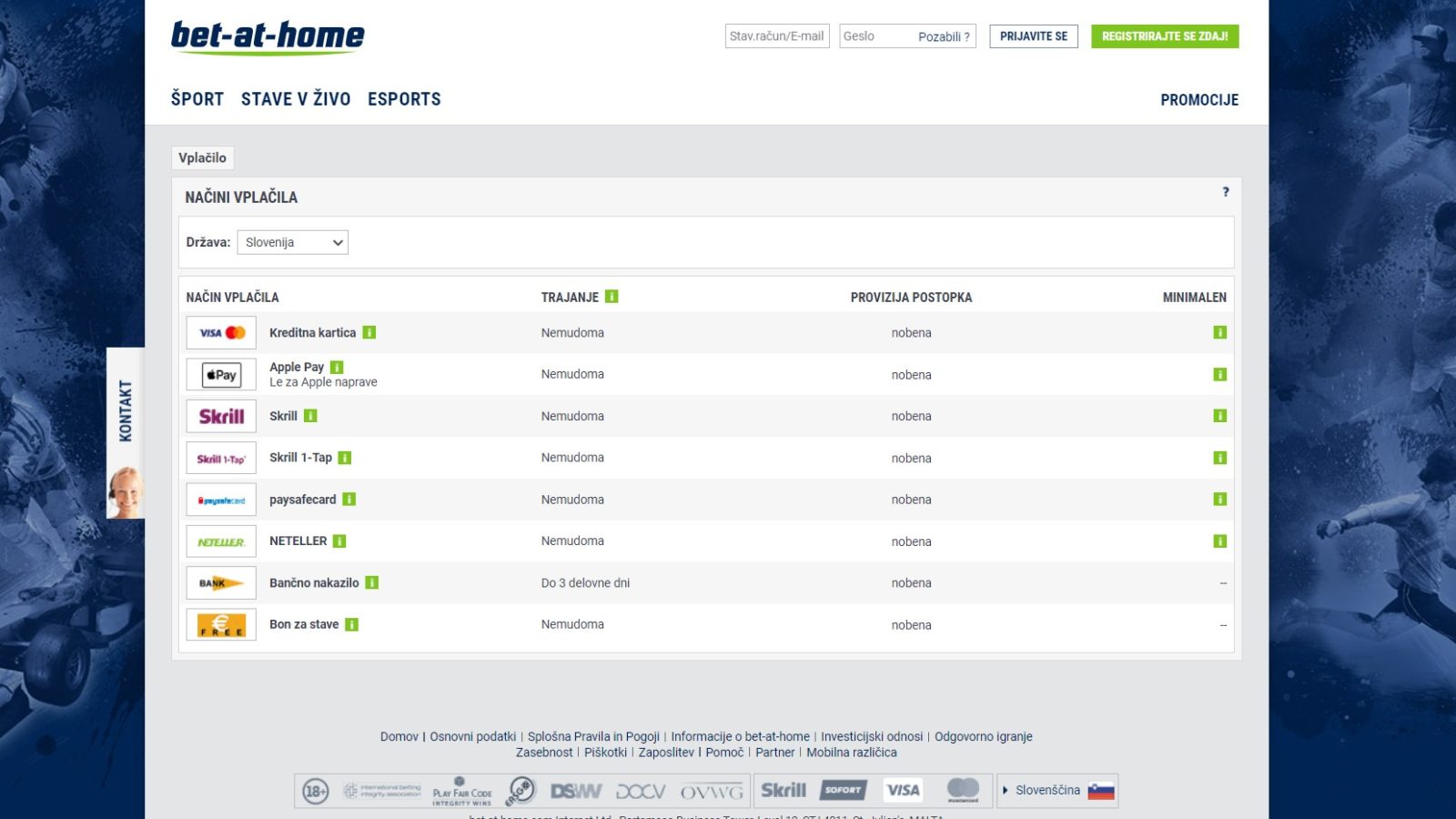Open Informacije o bet-at-home link
Image resolution: width=1456 pixels, height=819 pixels.
click(x=740, y=736)
